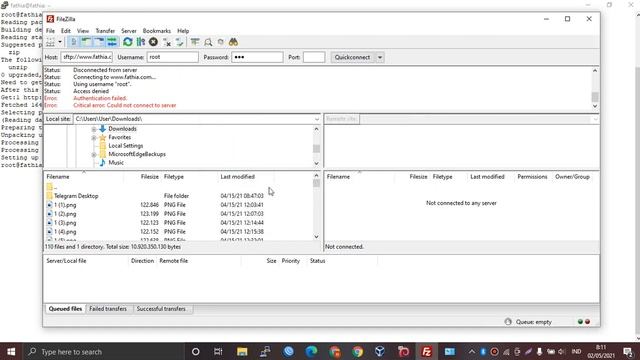Click the remote Permissions column header

click(x=532, y=177)
